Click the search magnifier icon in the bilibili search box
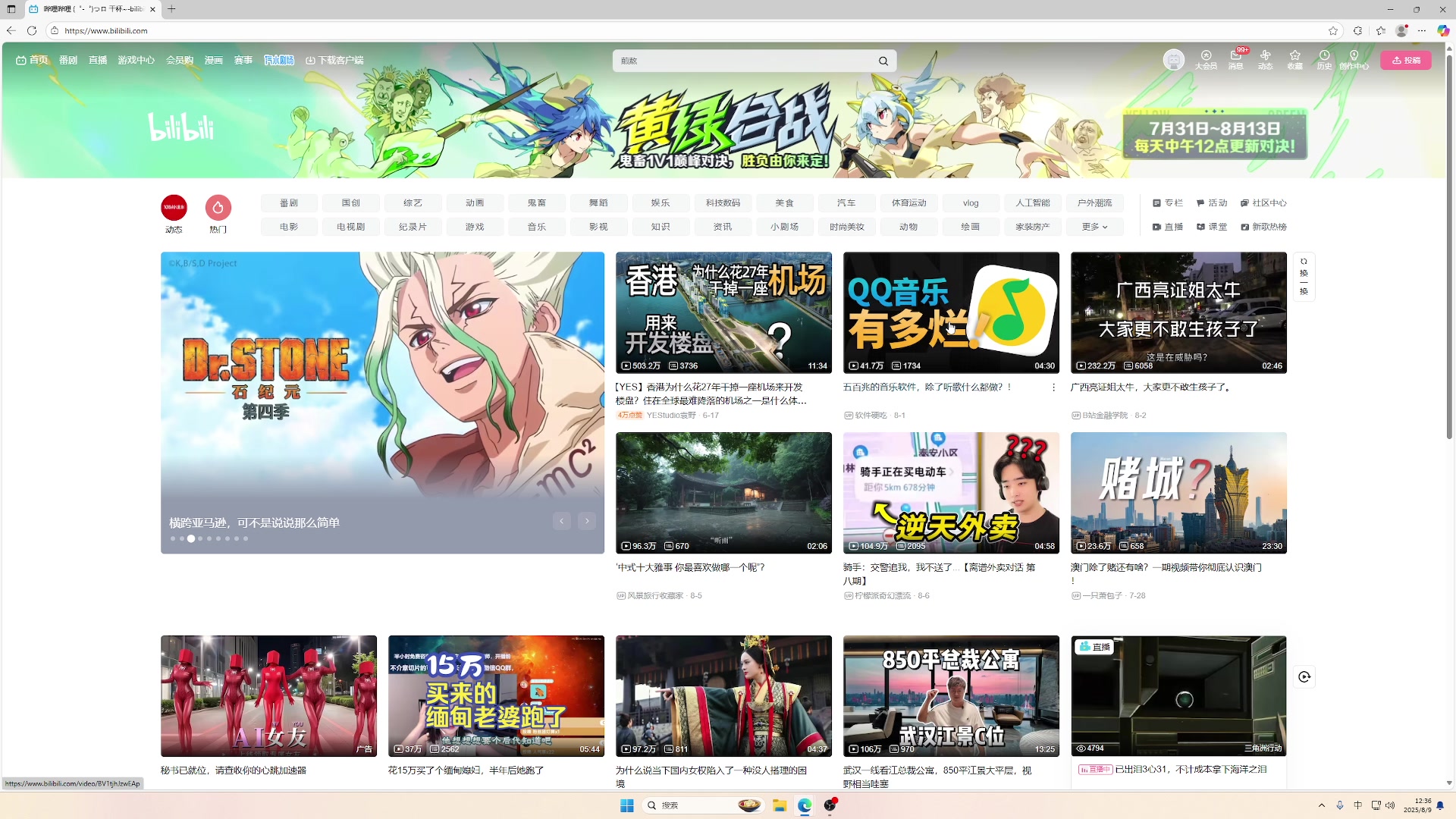Viewport: 1456px width, 819px height. pos(883,61)
